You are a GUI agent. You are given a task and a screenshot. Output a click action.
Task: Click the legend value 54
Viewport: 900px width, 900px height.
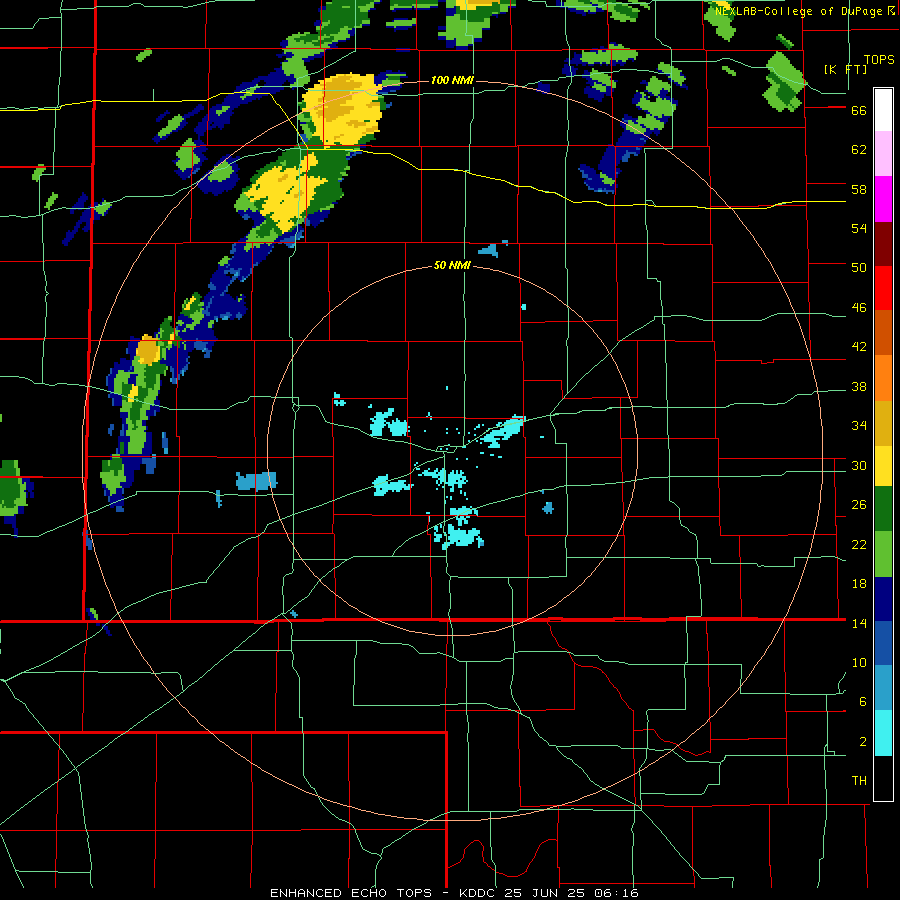(859, 228)
